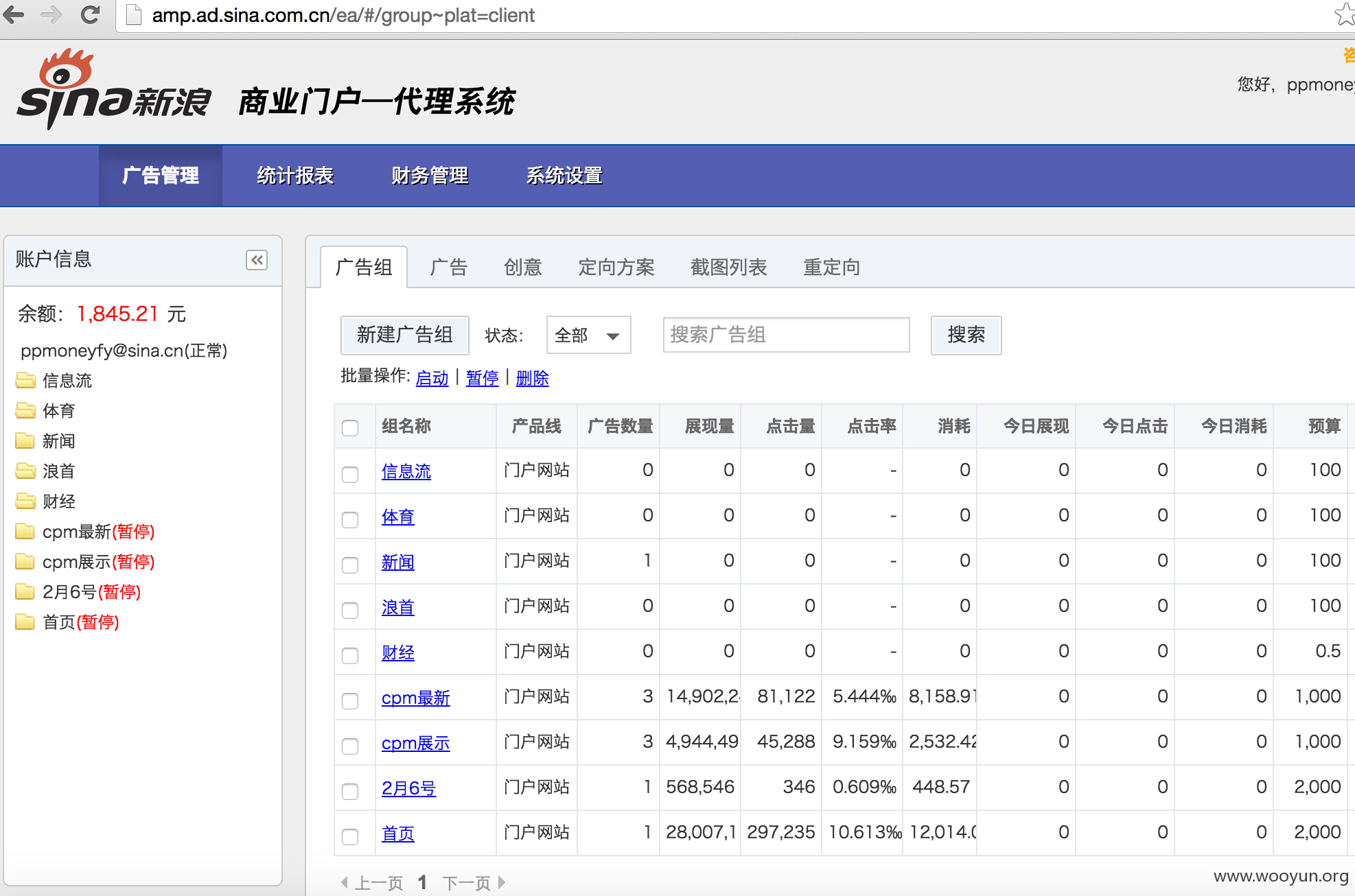The image size is (1355, 896).
Task: Switch to the 截图列表 tab
Action: [729, 267]
